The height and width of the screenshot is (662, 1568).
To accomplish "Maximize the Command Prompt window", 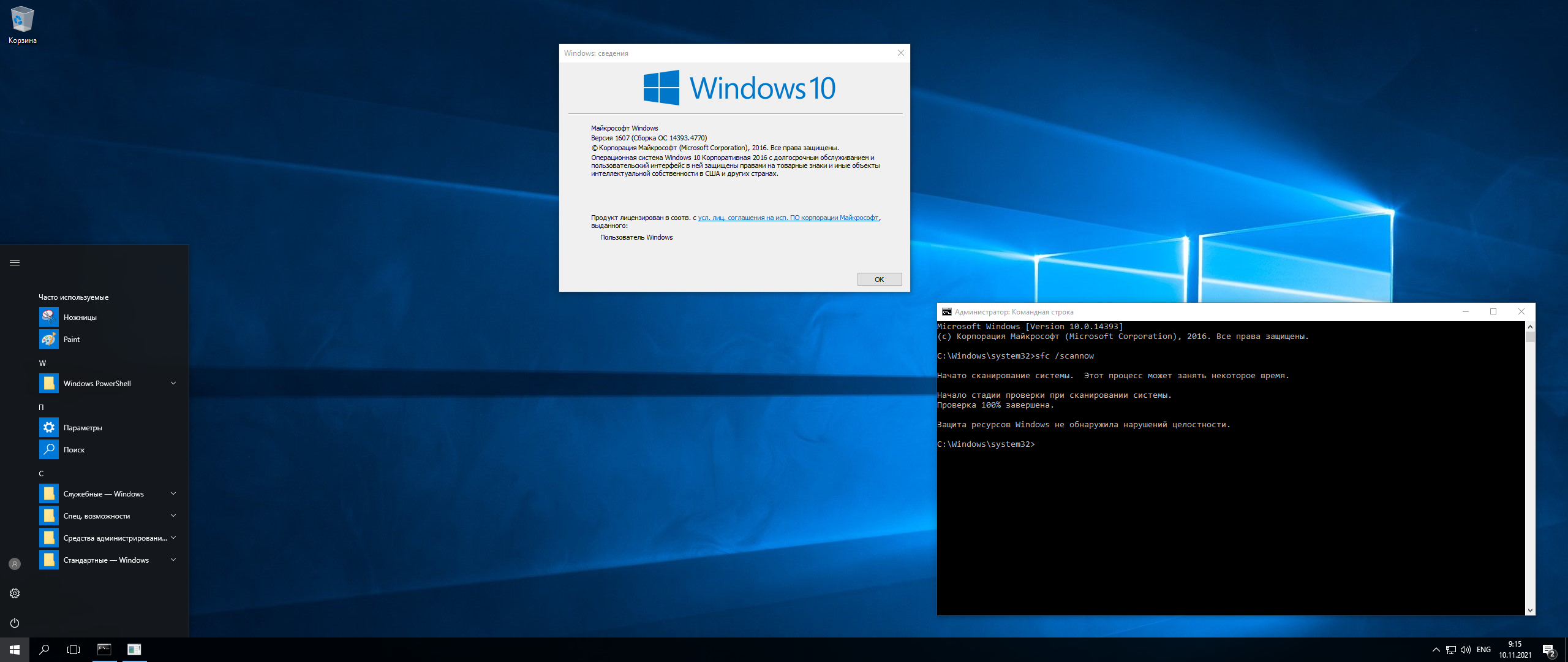I will (x=1493, y=312).
